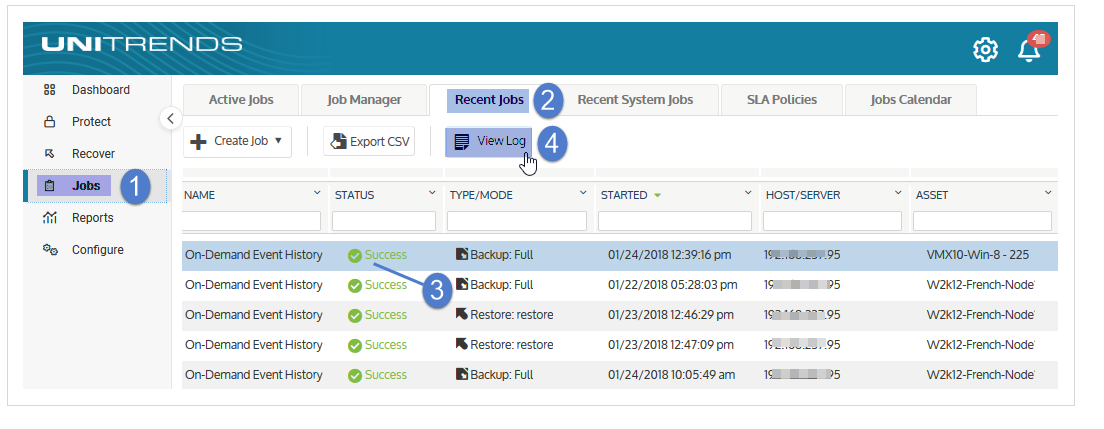Click backup icon in the 05:28:03 pm row
This screenshot has height=429, width=1104.
click(462, 284)
